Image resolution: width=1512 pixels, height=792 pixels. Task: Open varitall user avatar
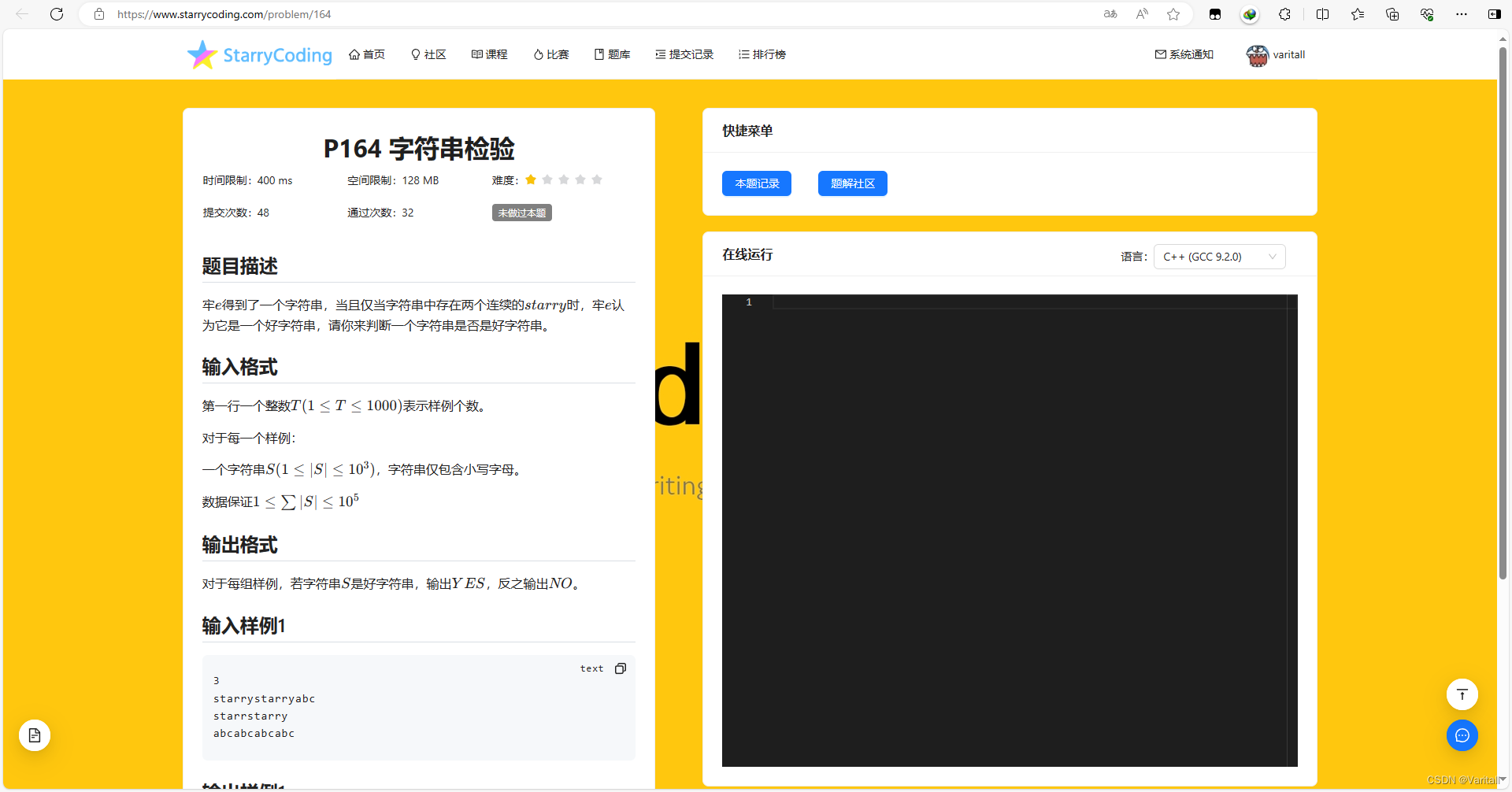(1258, 55)
